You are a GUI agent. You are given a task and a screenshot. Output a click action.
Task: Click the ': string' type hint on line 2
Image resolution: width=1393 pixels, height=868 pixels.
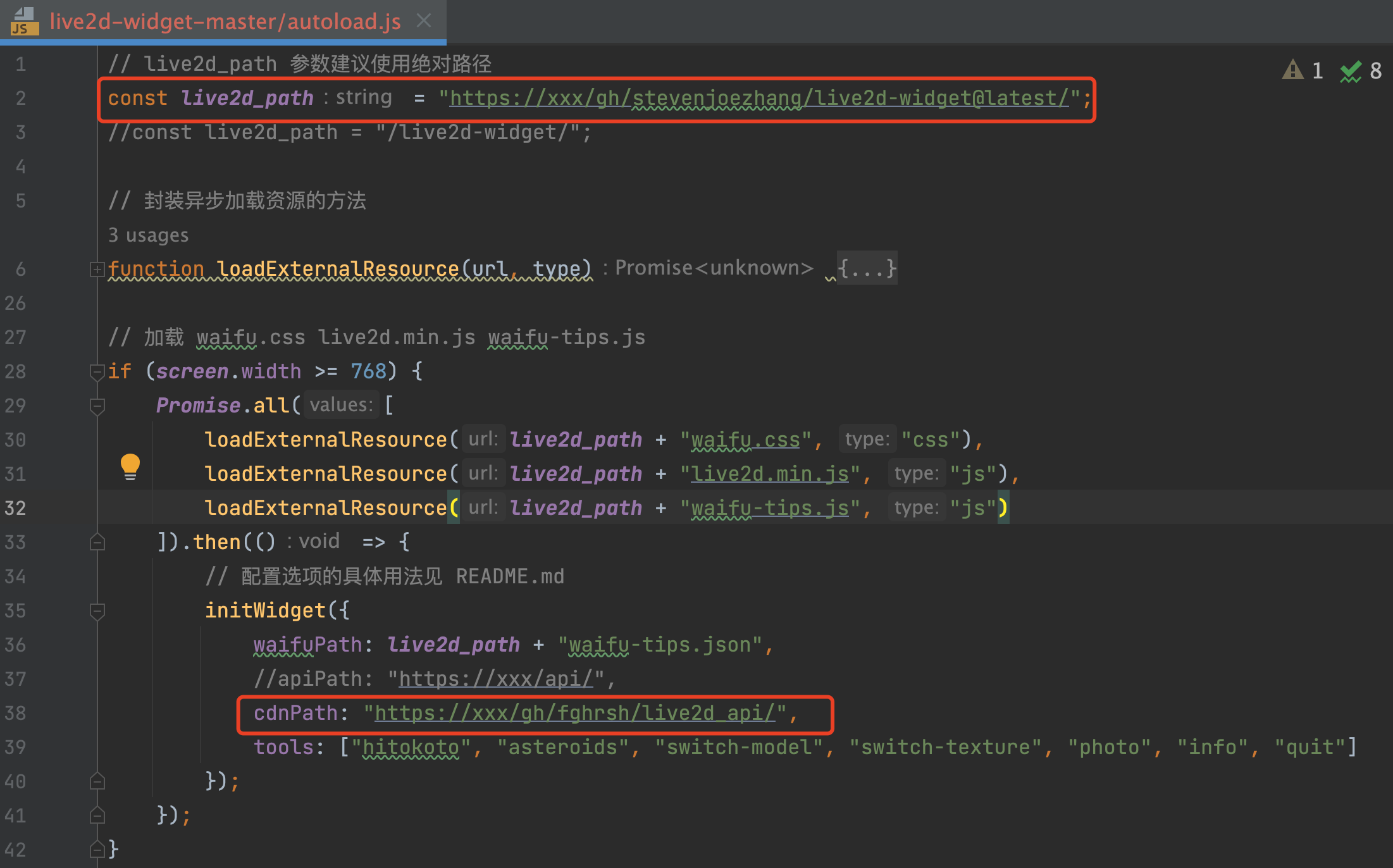click(x=358, y=97)
